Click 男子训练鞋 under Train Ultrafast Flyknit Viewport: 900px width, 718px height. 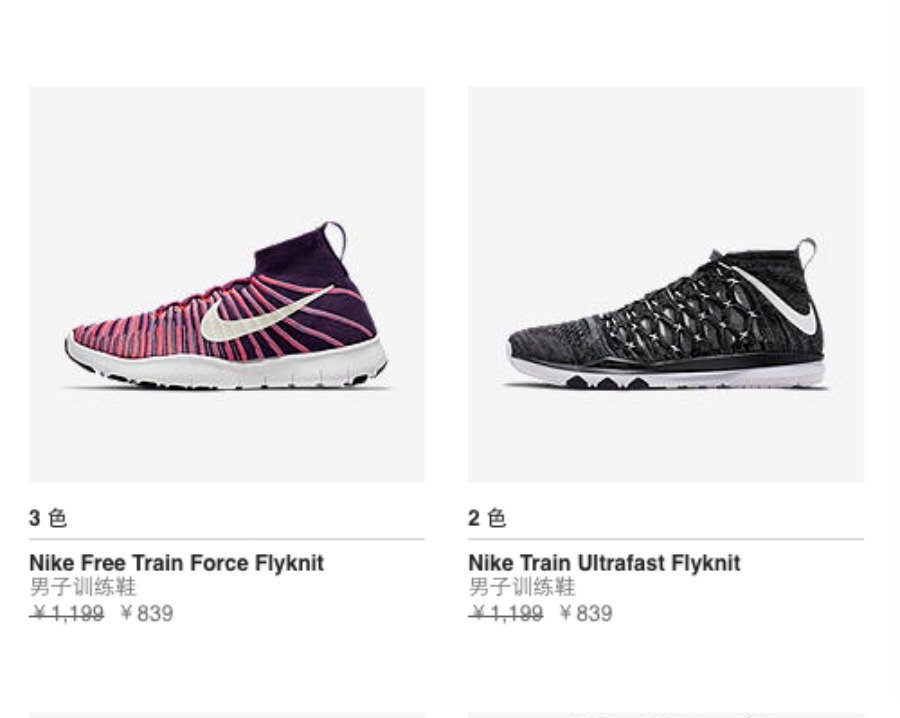[x=522, y=587]
